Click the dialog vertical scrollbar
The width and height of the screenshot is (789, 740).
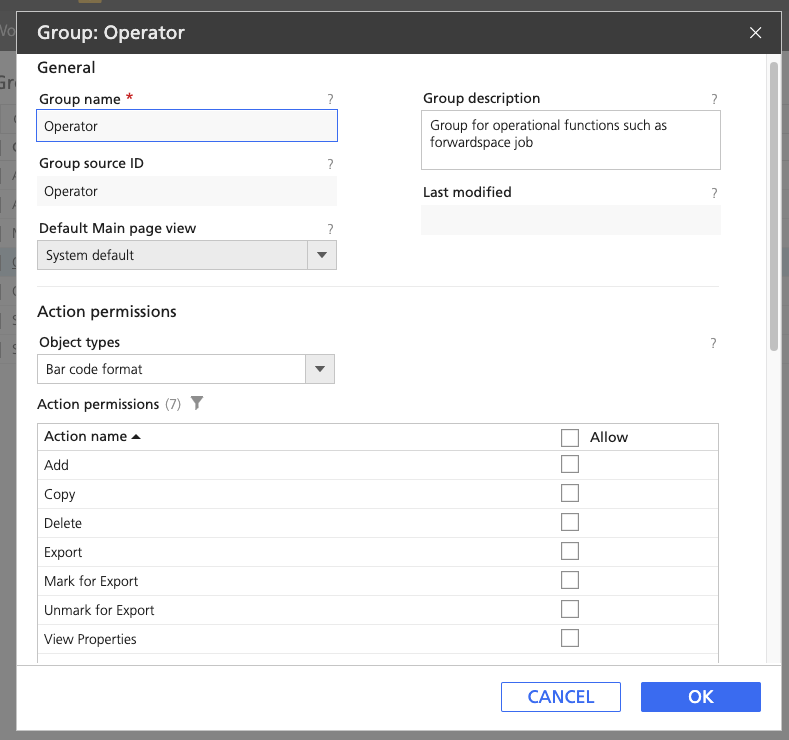(774, 205)
